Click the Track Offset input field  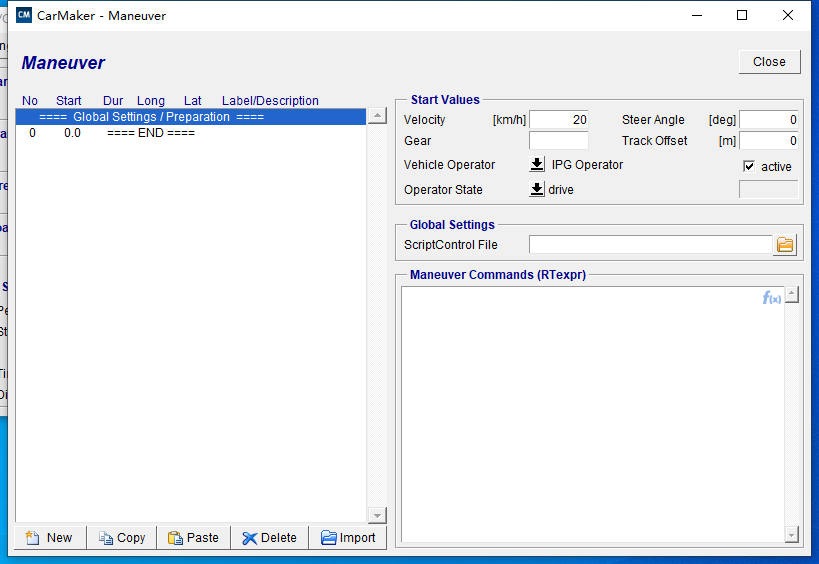[x=769, y=140]
